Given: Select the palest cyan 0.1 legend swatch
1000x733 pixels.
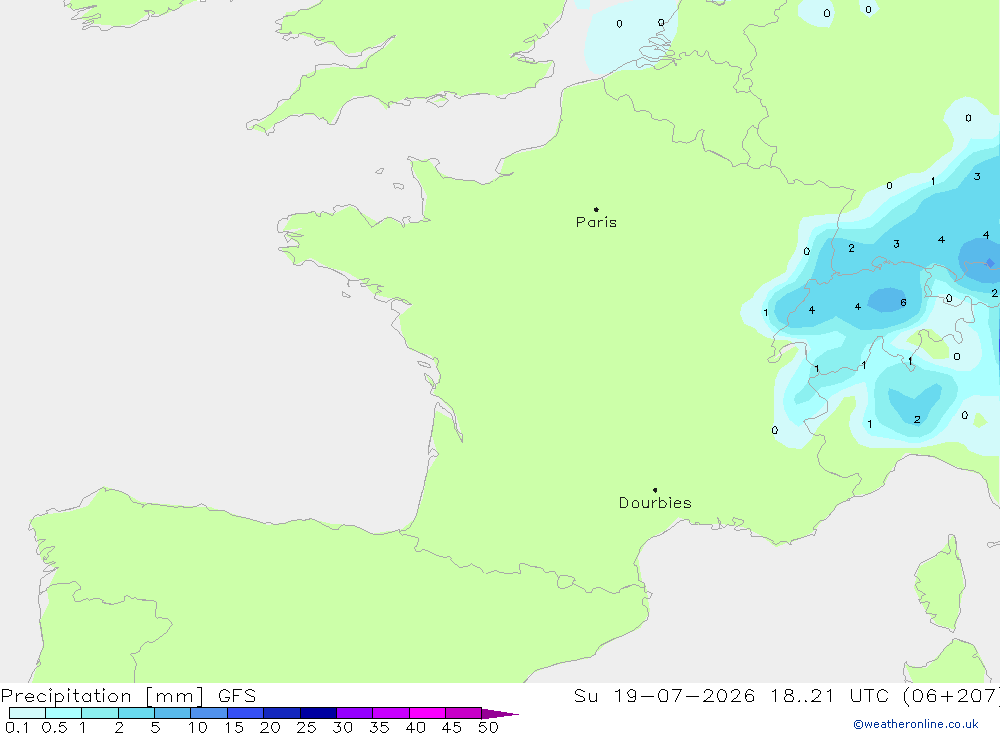Looking at the screenshot, I should tap(27, 713).
